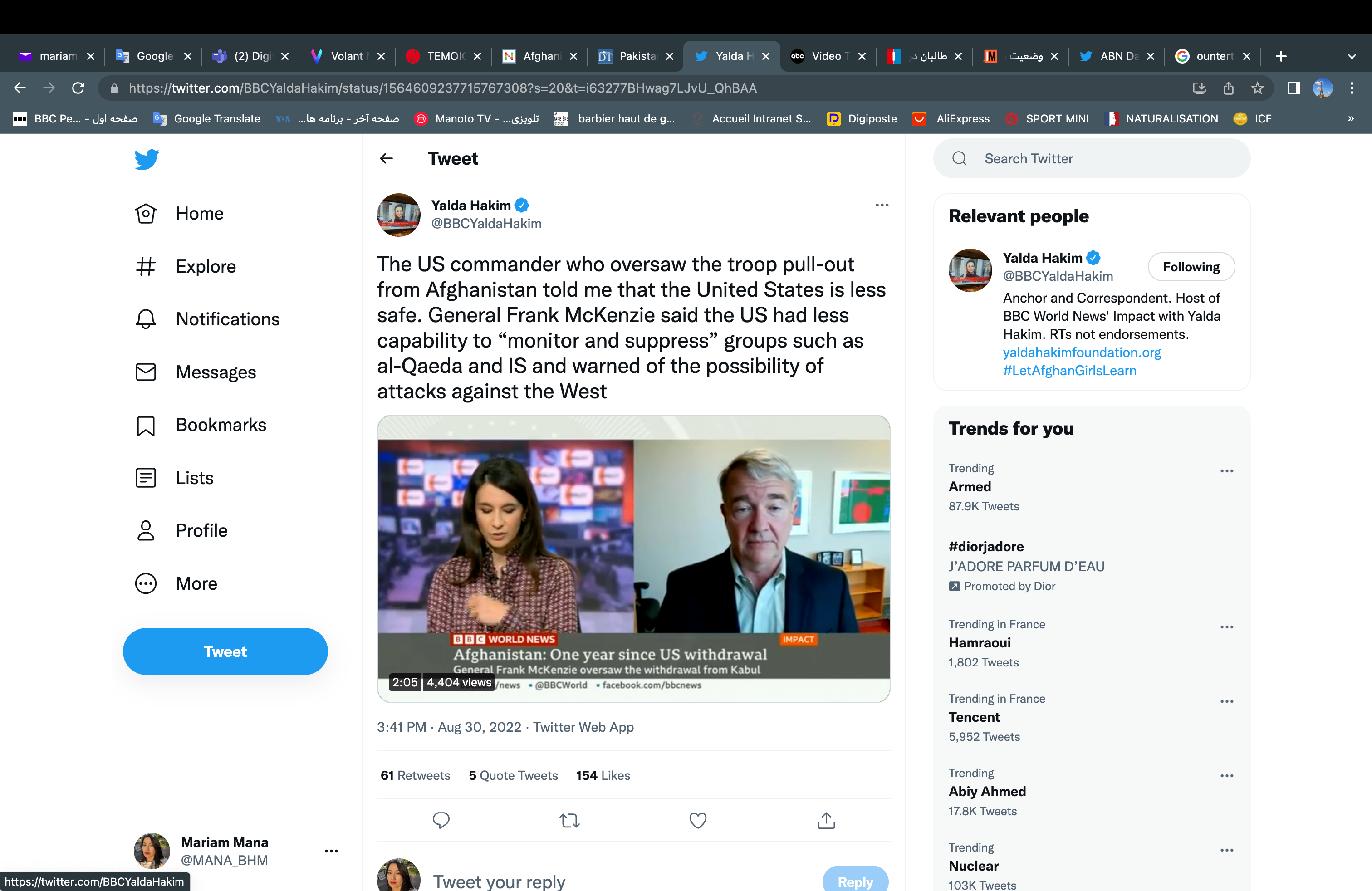Like the tweet with heart icon
1372x891 pixels.
click(x=697, y=820)
